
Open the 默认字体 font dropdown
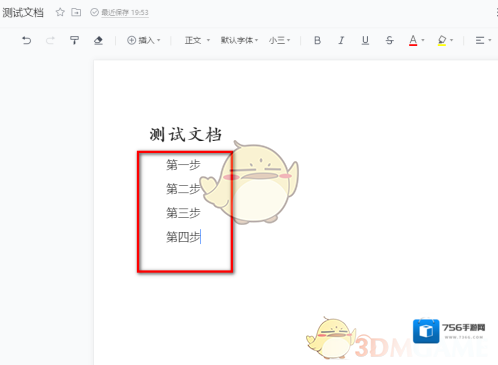239,40
